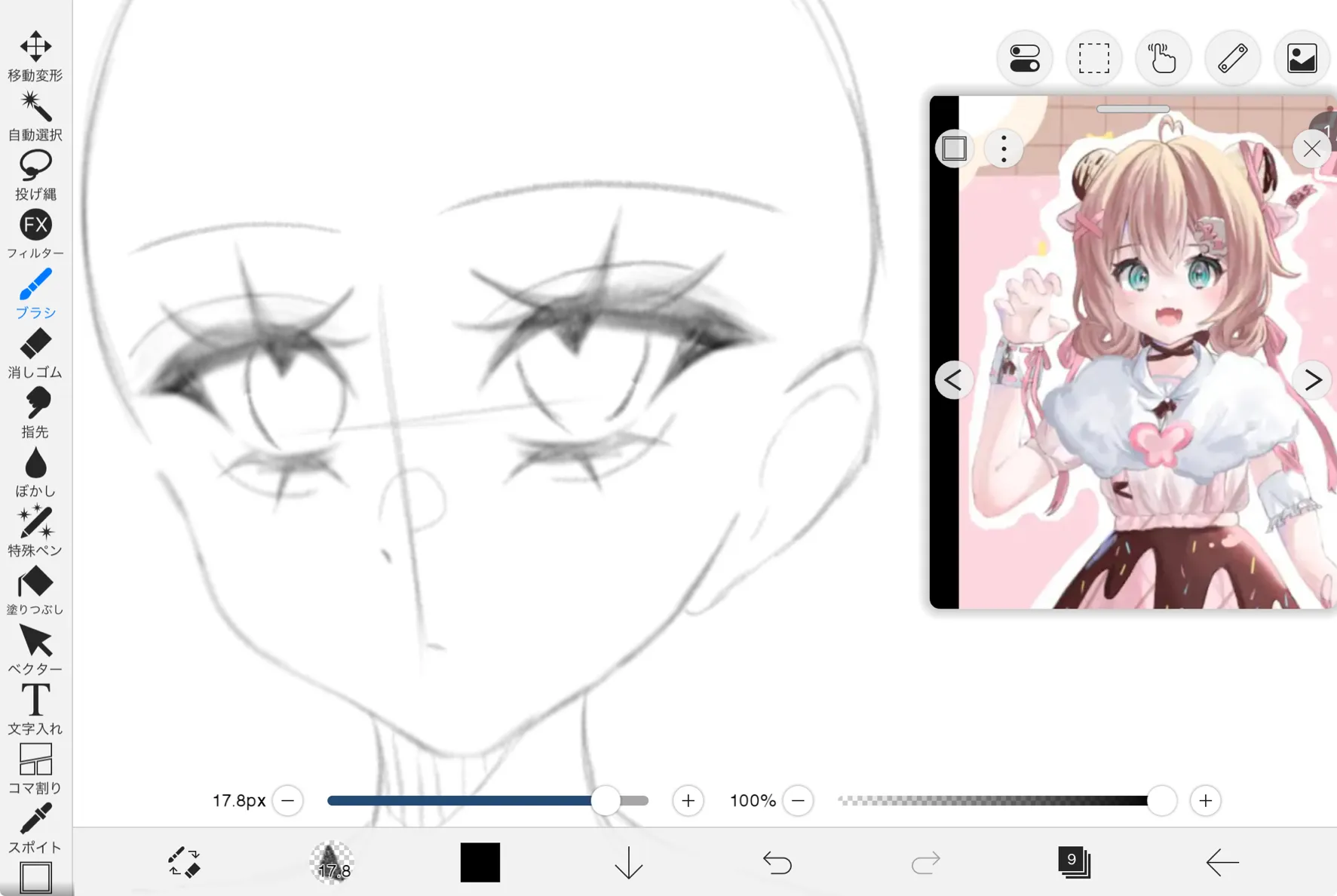Screen dimensions: 1337x896
Task: Open the dashed-rectangle selection area menu
Action: (x=1093, y=58)
